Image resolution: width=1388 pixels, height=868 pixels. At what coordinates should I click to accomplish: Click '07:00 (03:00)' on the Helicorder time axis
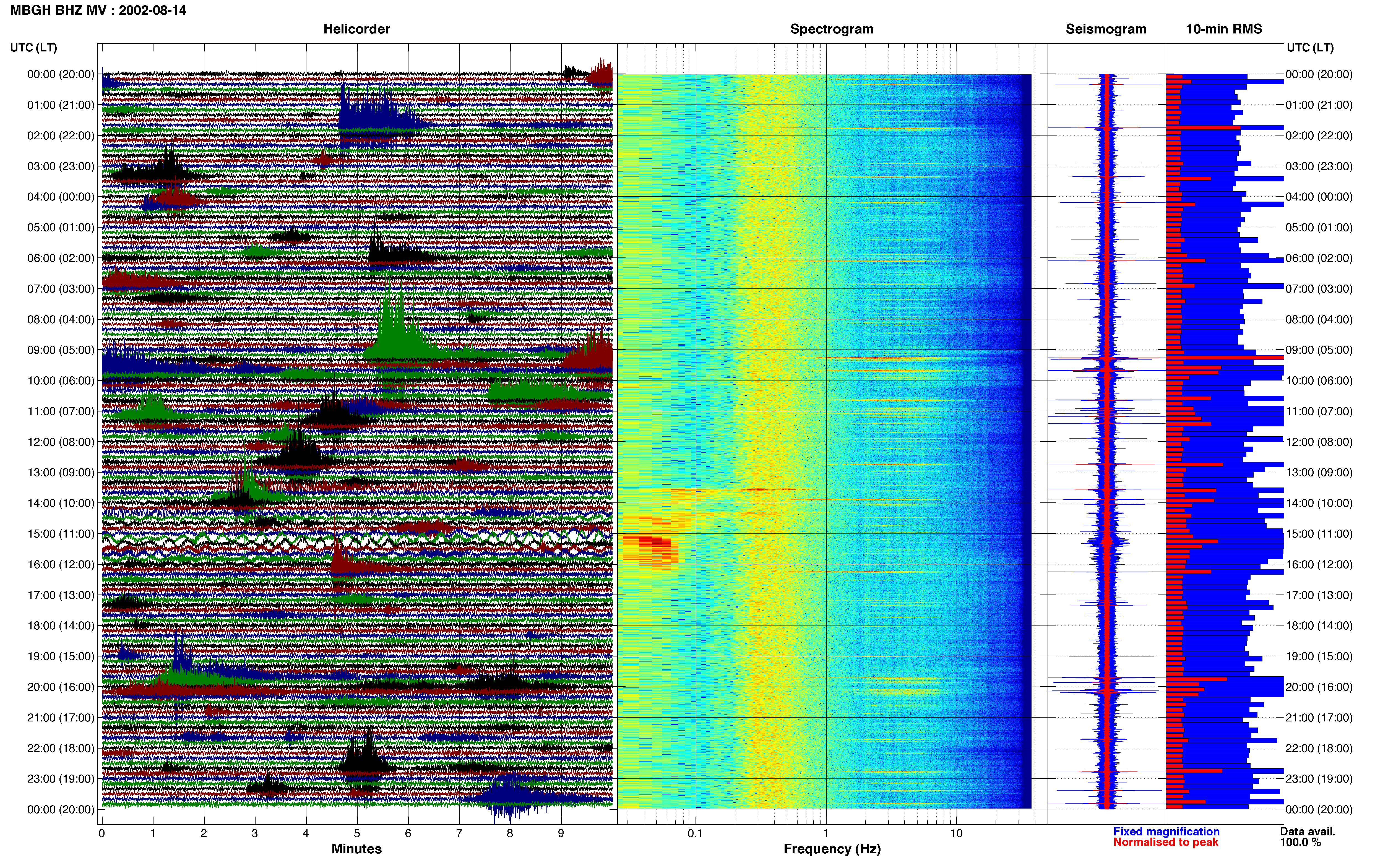click(x=61, y=289)
